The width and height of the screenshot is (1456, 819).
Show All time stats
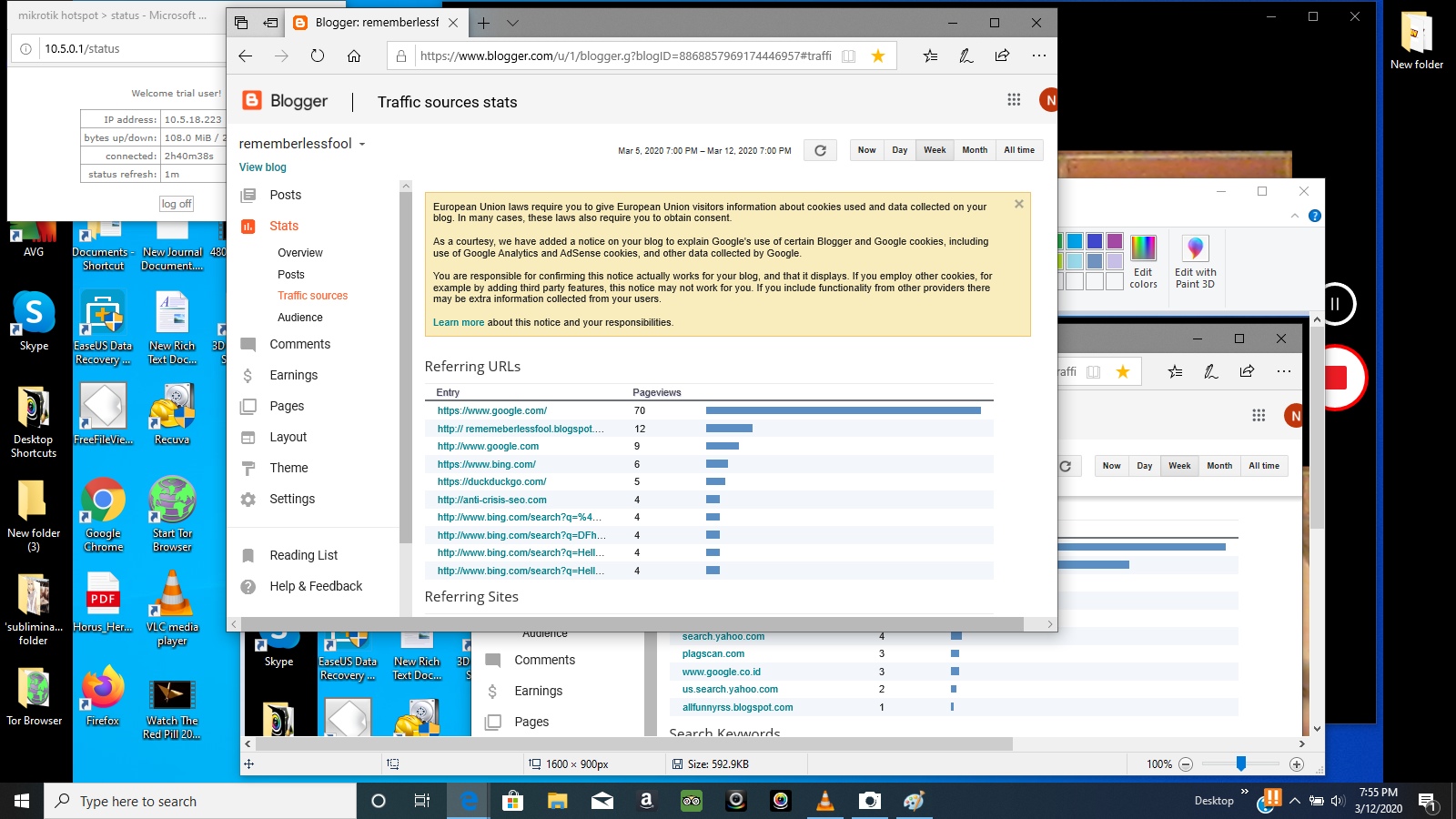(x=1019, y=150)
